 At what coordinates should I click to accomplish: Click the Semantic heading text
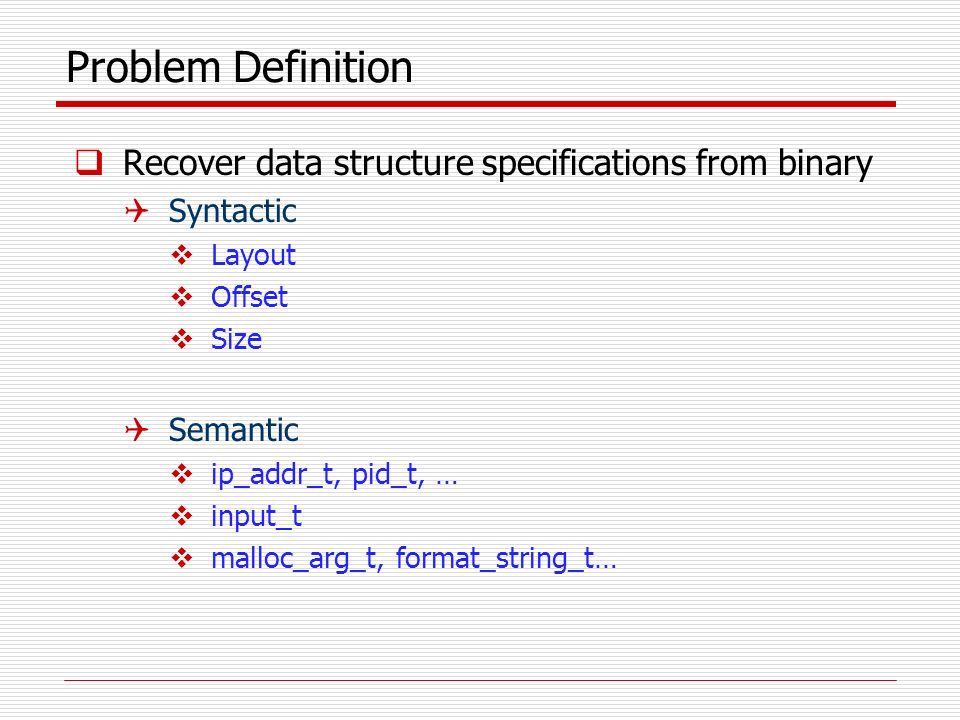[233, 429]
